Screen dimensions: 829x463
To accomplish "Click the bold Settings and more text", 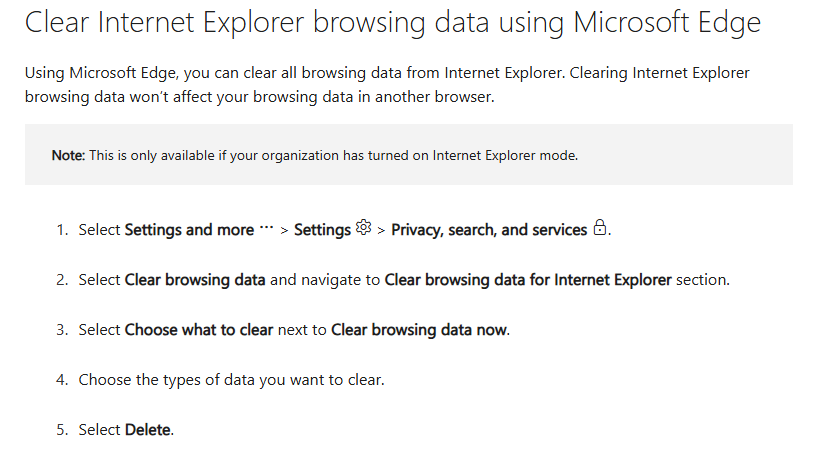I will pos(189,230).
